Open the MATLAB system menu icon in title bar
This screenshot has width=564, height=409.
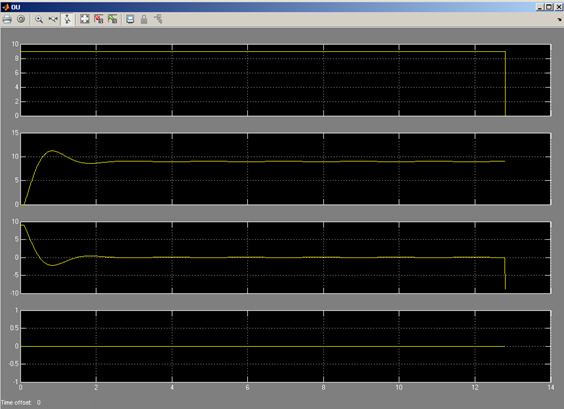(5, 7)
